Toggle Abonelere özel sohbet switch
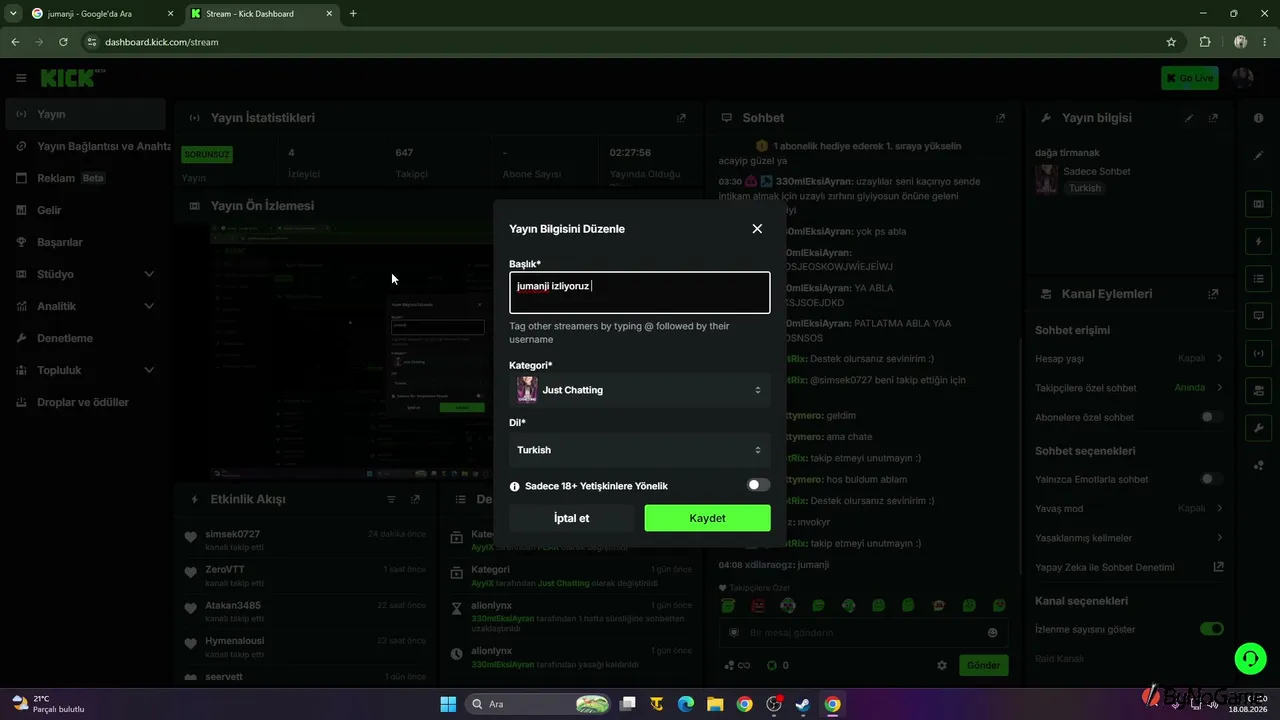The height and width of the screenshot is (720, 1280). point(1211,417)
